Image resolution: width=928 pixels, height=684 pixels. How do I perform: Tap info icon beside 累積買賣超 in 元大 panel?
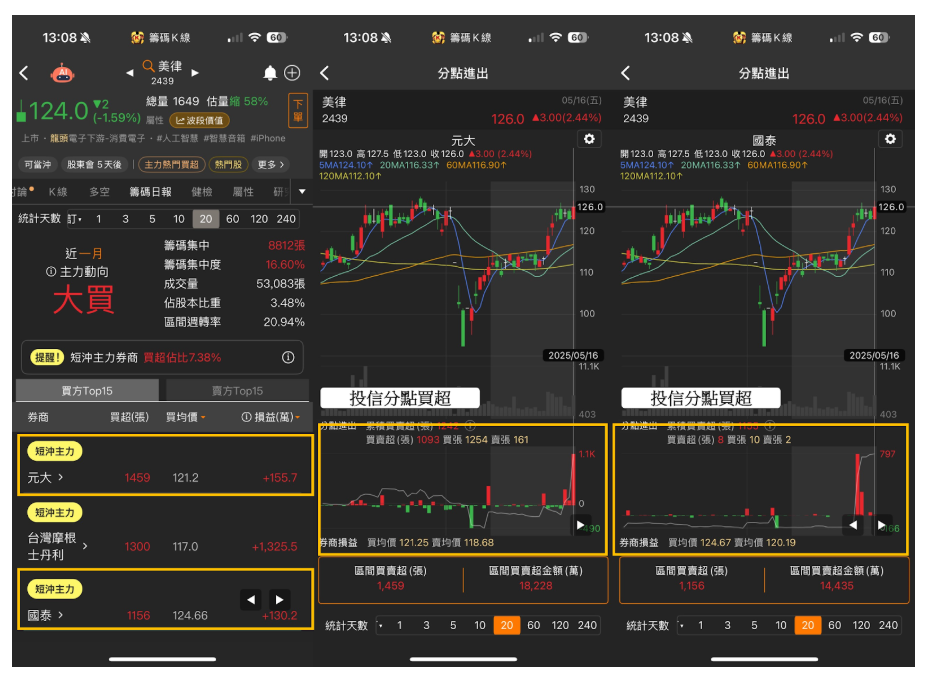click(471, 425)
